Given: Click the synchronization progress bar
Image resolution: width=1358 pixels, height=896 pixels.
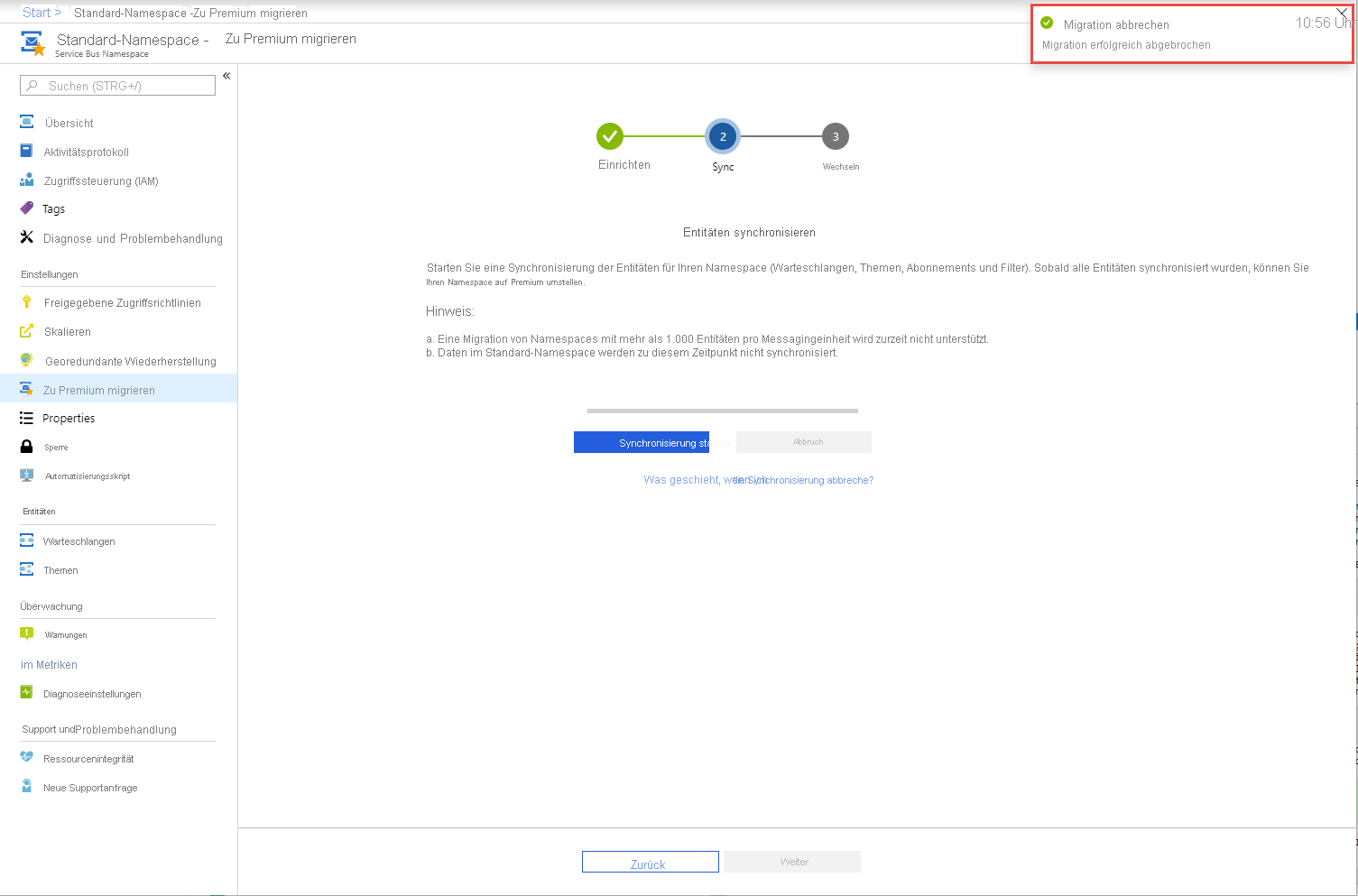Looking at the screenshot, I should [723, 411].
